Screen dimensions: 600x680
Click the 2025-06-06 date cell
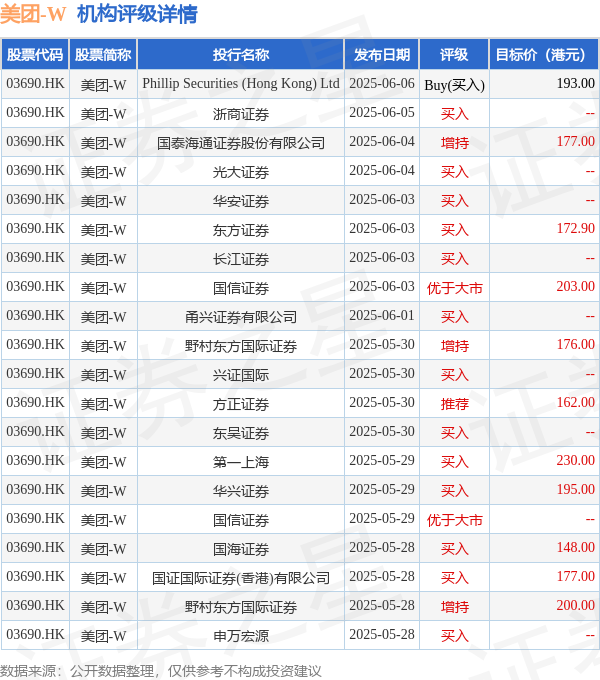382,84
